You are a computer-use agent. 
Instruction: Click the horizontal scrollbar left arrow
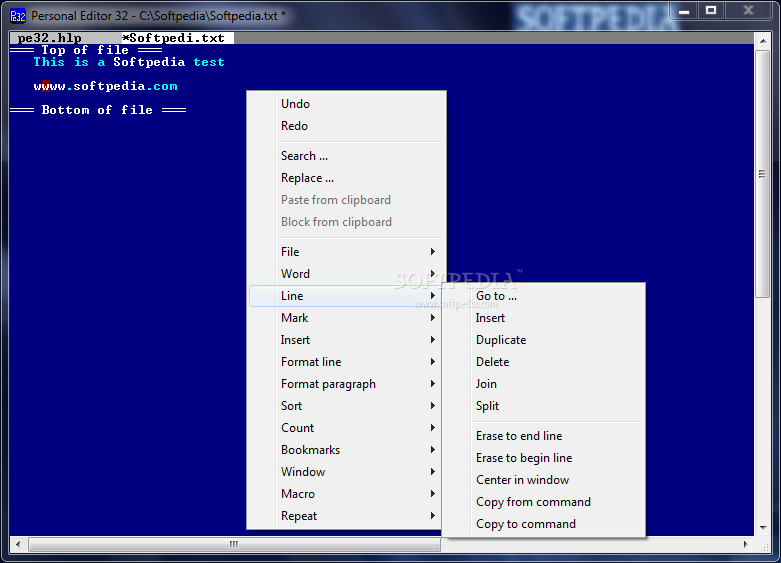[18, 544]
